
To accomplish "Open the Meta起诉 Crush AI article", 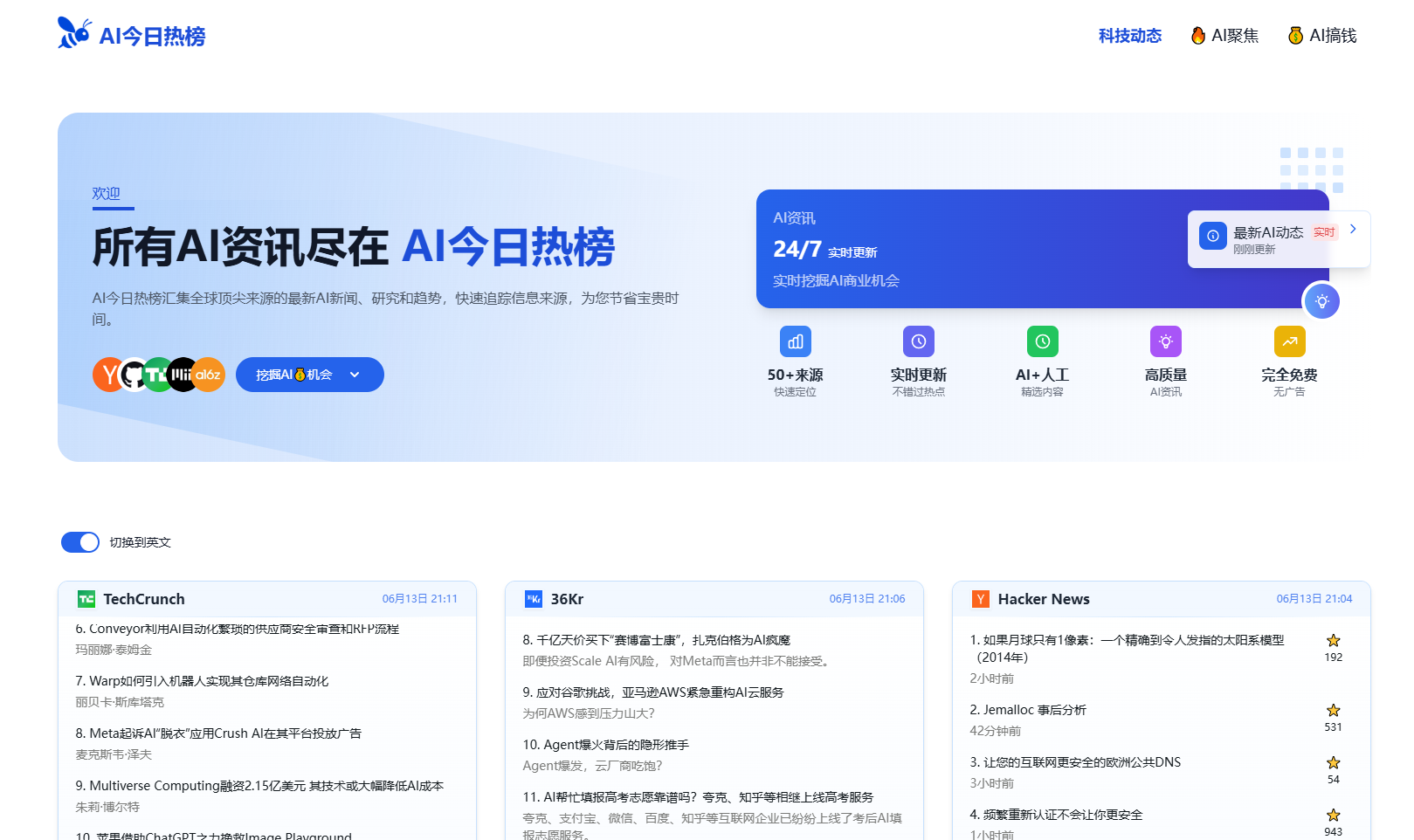I will tap(218, 733).
